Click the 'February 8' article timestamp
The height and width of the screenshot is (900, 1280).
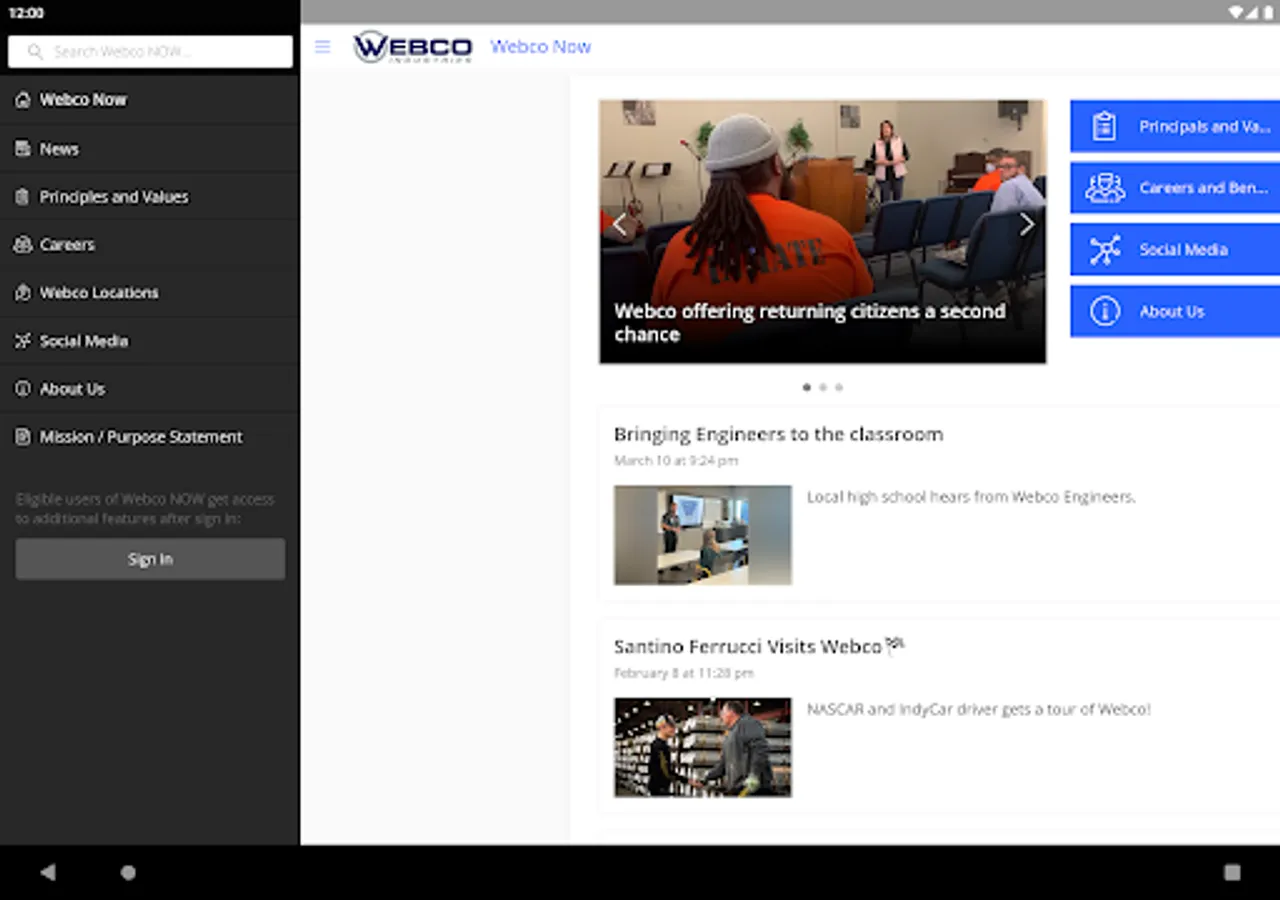(684, 673)
